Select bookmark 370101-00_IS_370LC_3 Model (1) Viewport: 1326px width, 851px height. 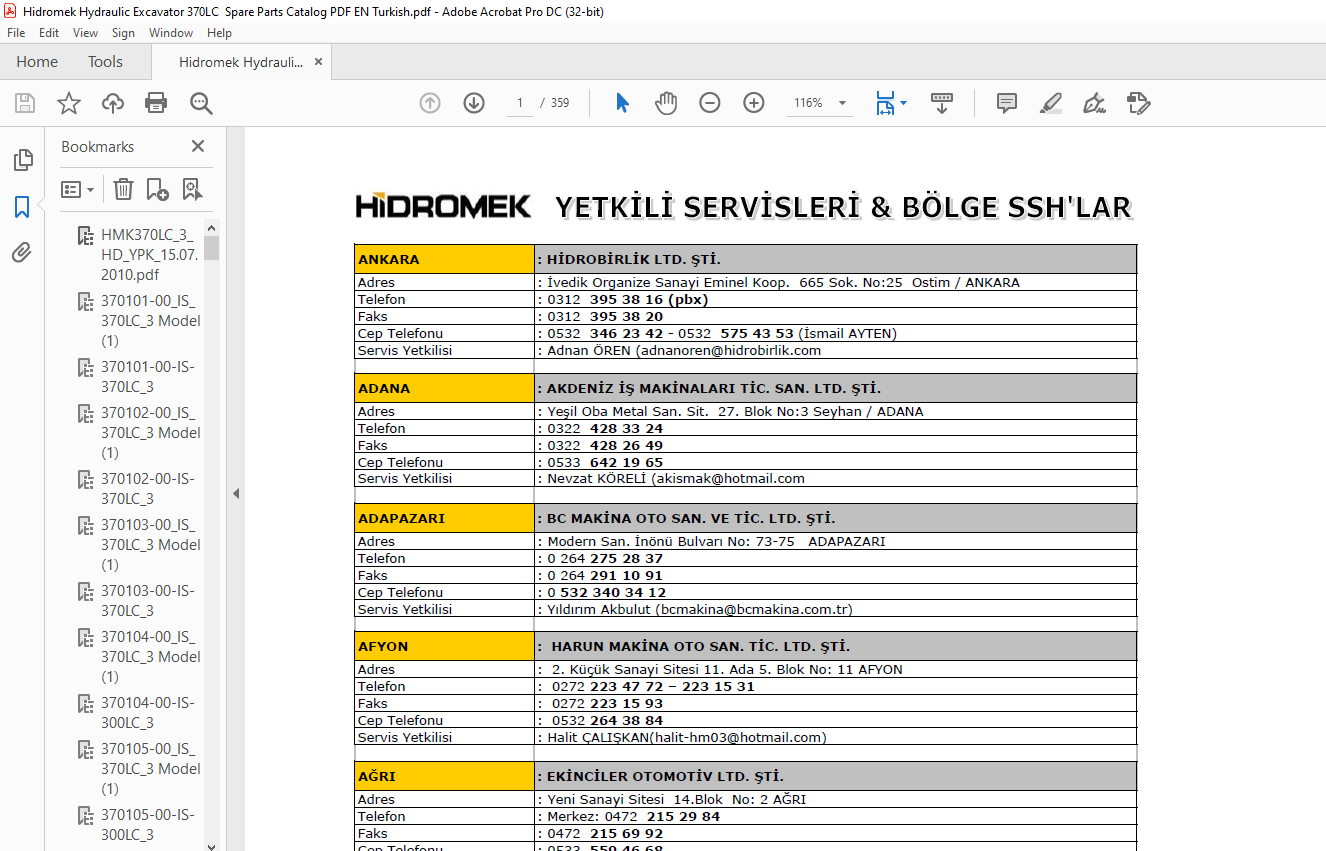pyautogui.click(x=150, y=321)
